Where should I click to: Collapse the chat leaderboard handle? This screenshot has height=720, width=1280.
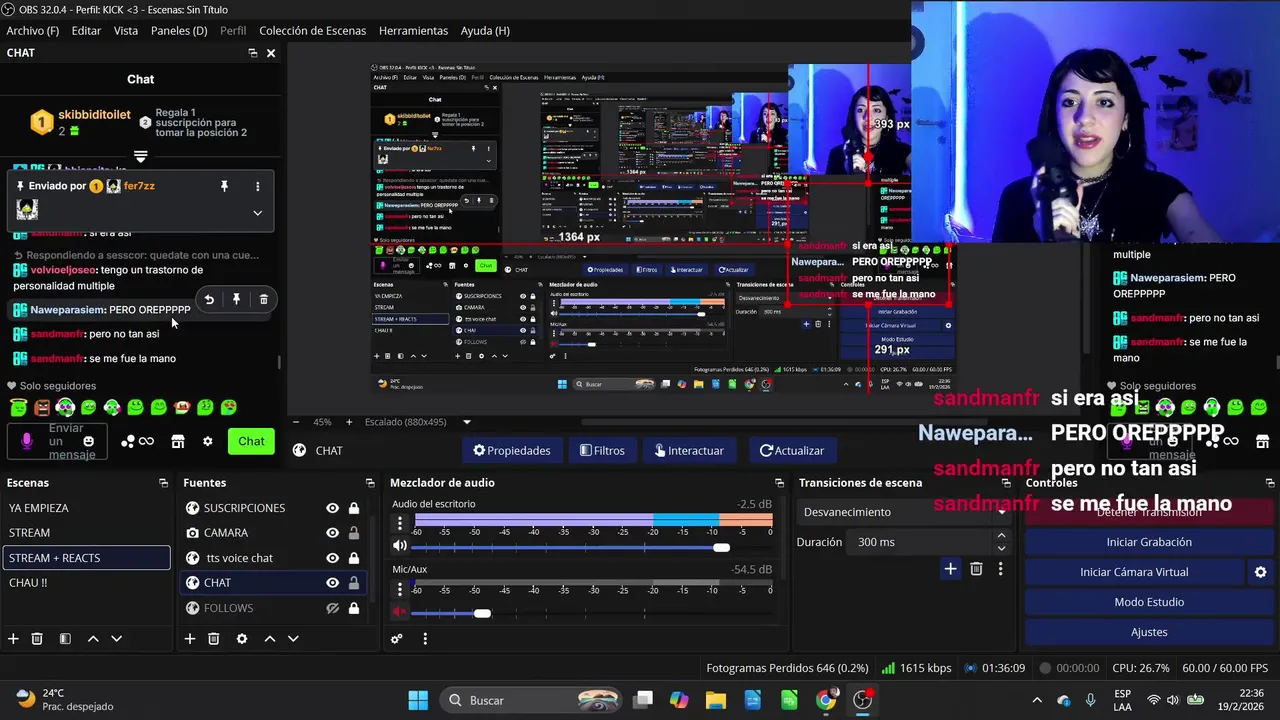coord(140,157)
